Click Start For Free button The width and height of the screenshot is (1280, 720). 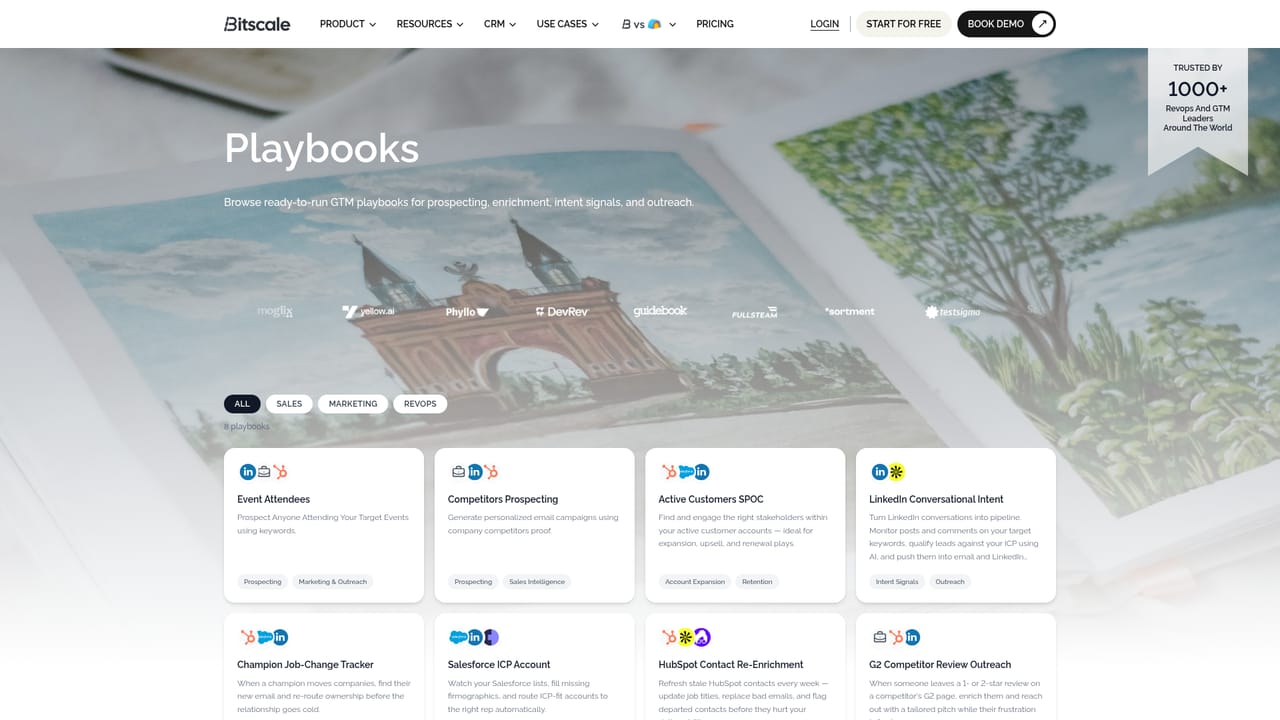pyautogui.click(x=904, y=24)
